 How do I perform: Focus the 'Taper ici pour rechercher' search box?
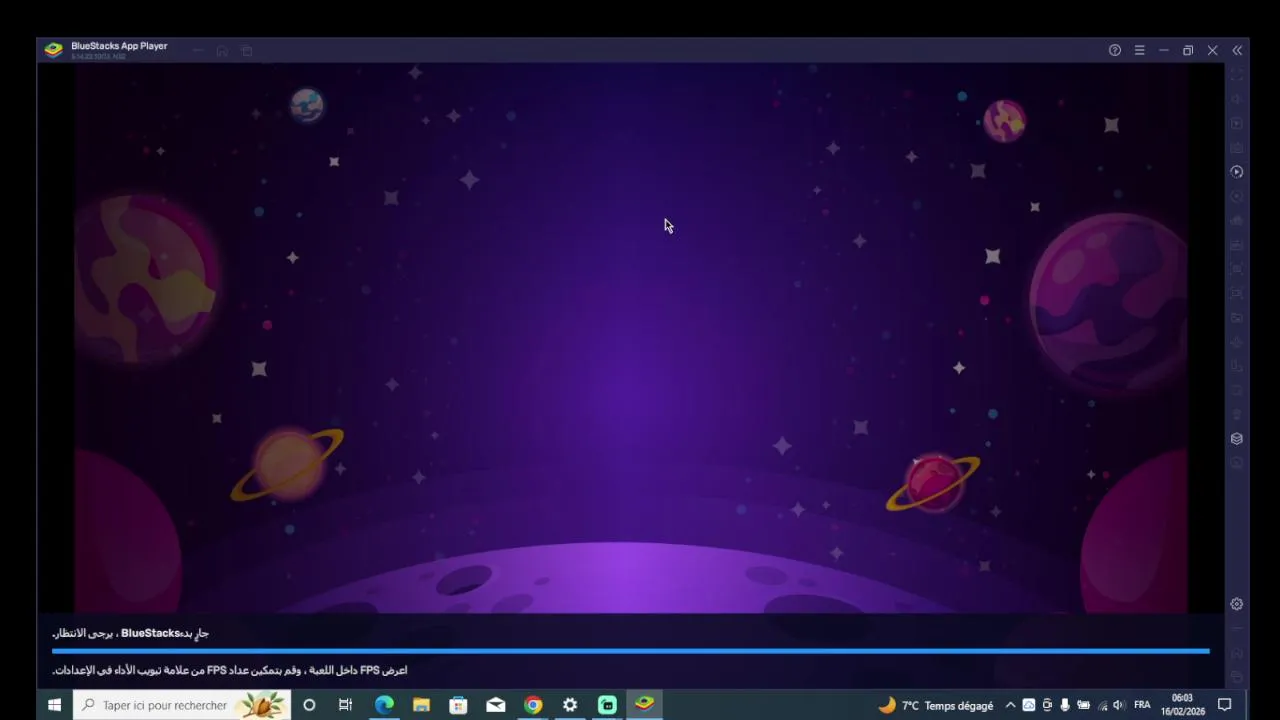point(182,705)
